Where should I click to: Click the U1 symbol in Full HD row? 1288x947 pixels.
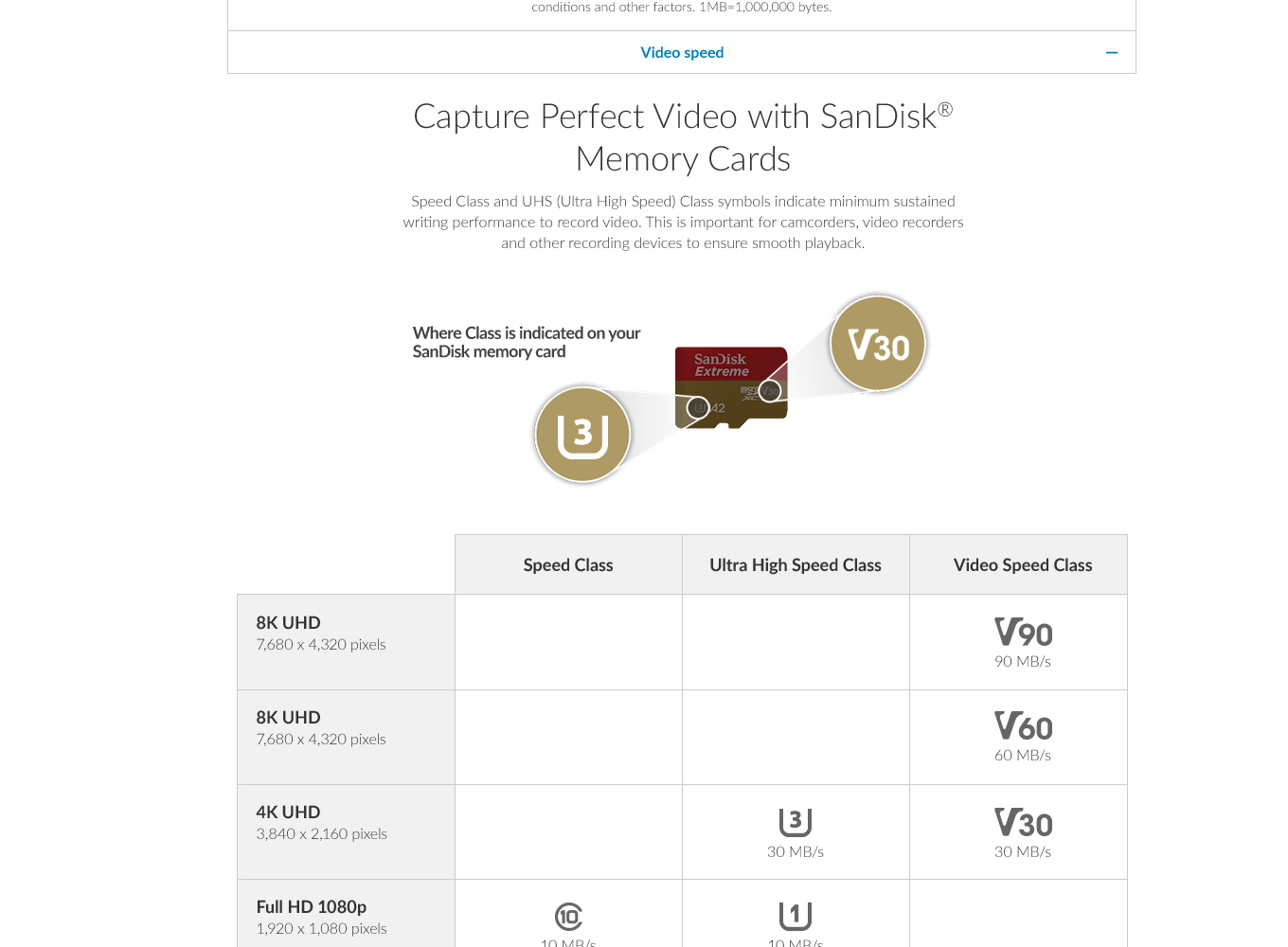tap(796, 916)
